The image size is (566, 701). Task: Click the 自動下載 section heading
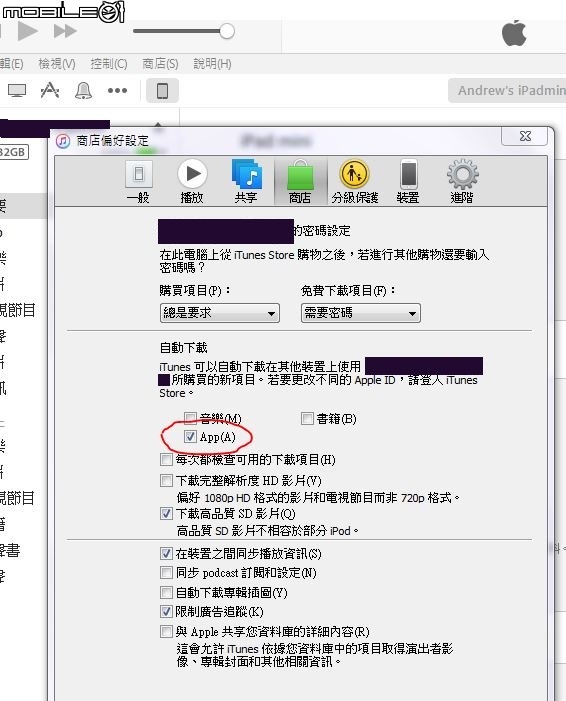183,348
